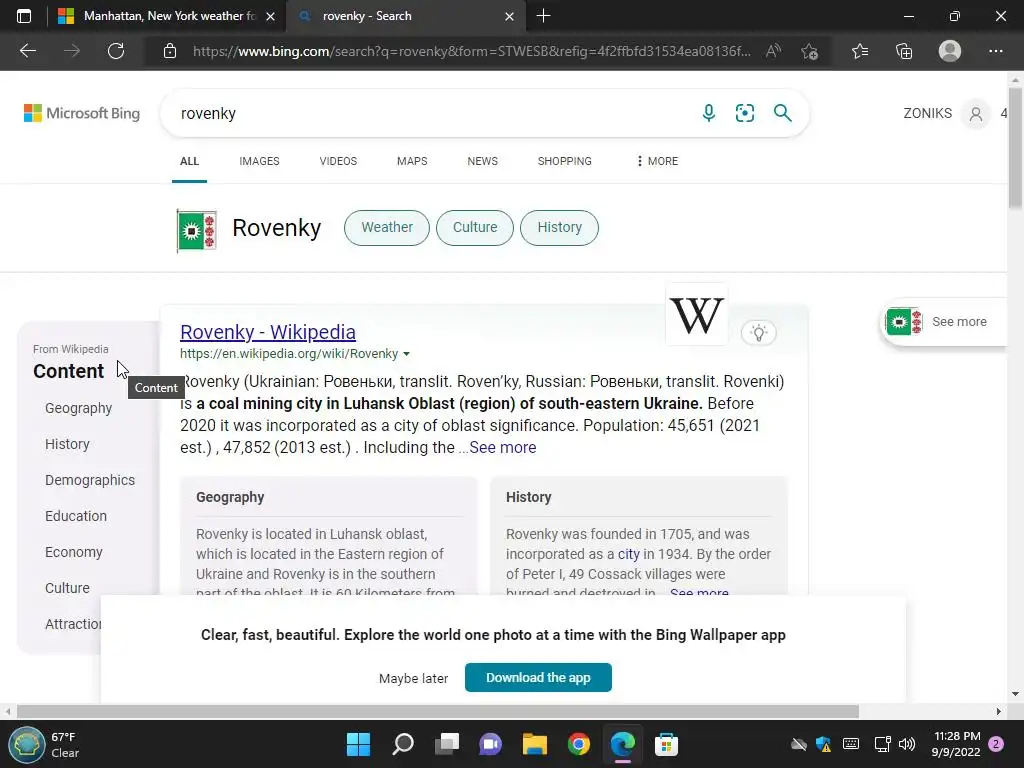Open the clock and date in taskbar
This screenshot has height=768, width=1024.
click(957, 744)
